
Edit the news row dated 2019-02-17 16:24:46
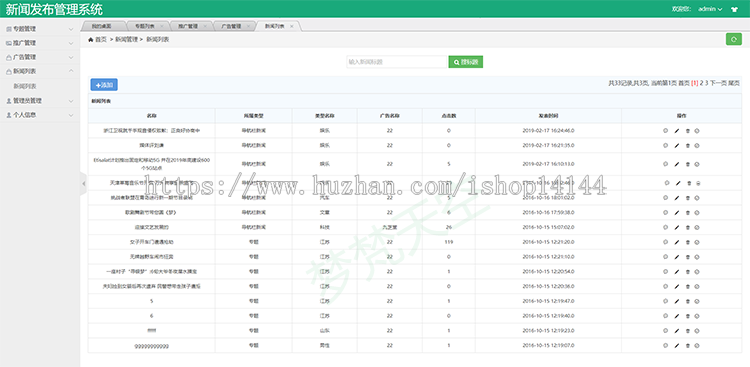[x=676, y=131]
